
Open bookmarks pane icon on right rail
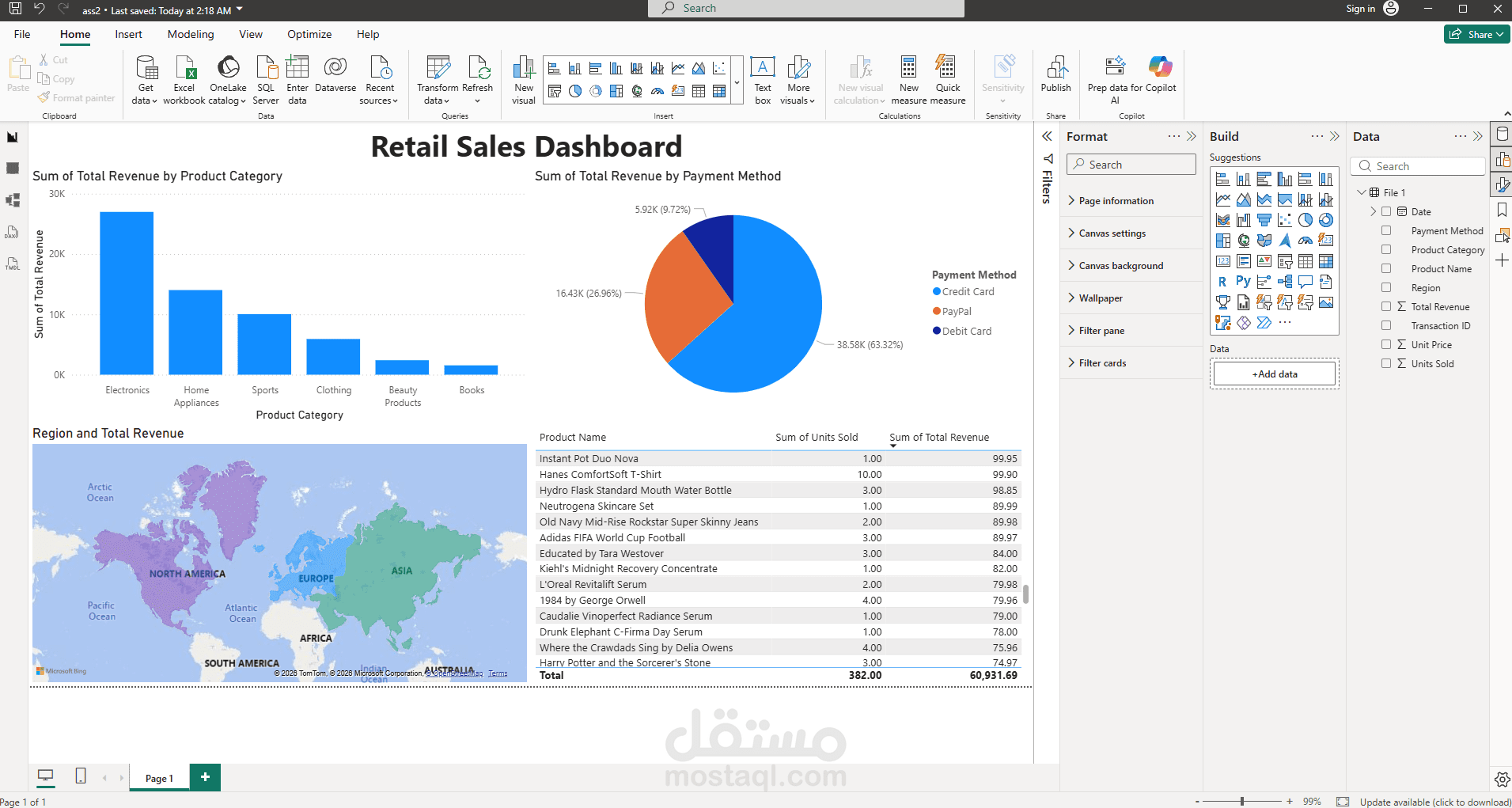tap(1502, 210)
